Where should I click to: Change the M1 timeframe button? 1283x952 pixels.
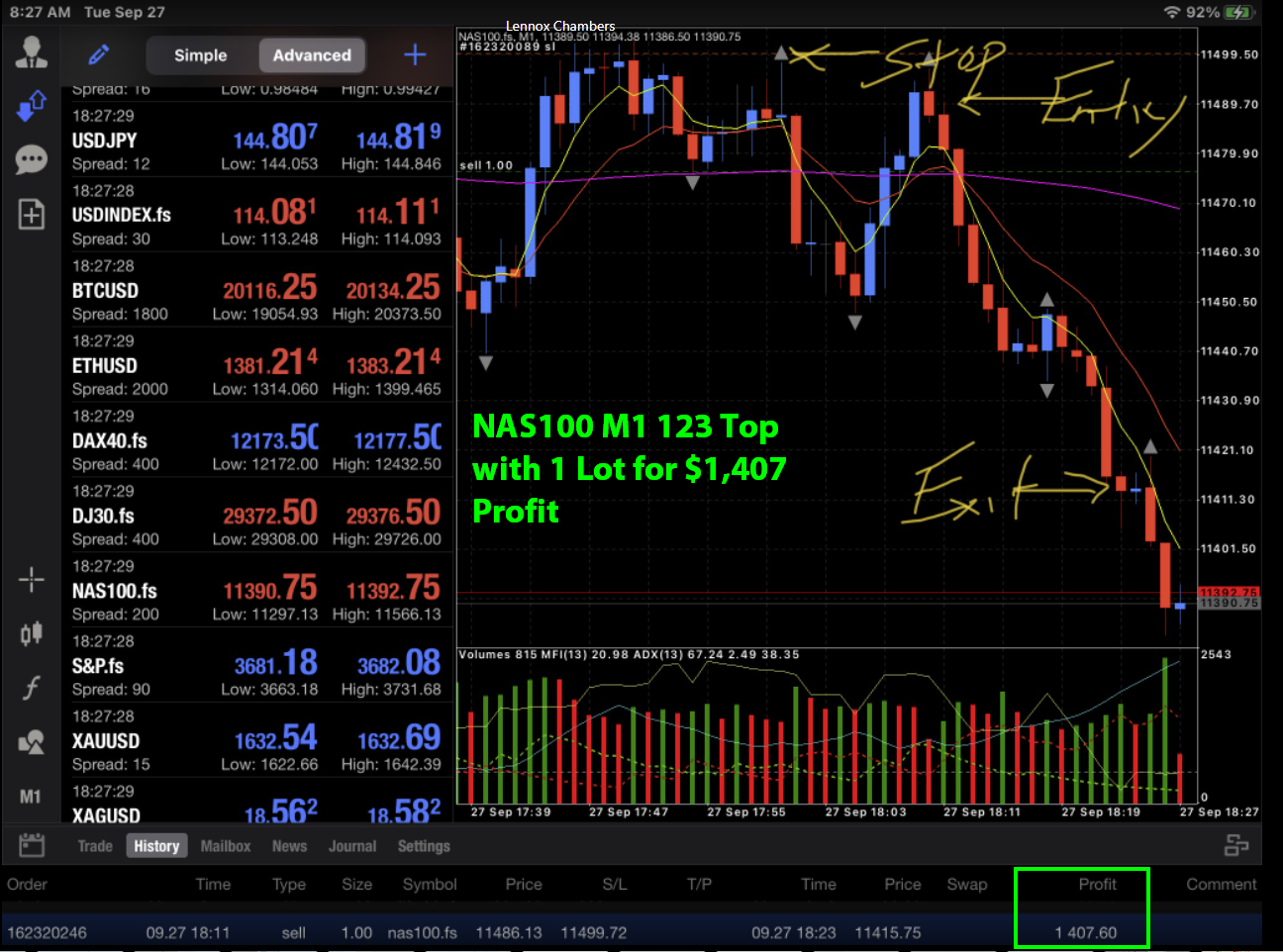tap(31, 797)
